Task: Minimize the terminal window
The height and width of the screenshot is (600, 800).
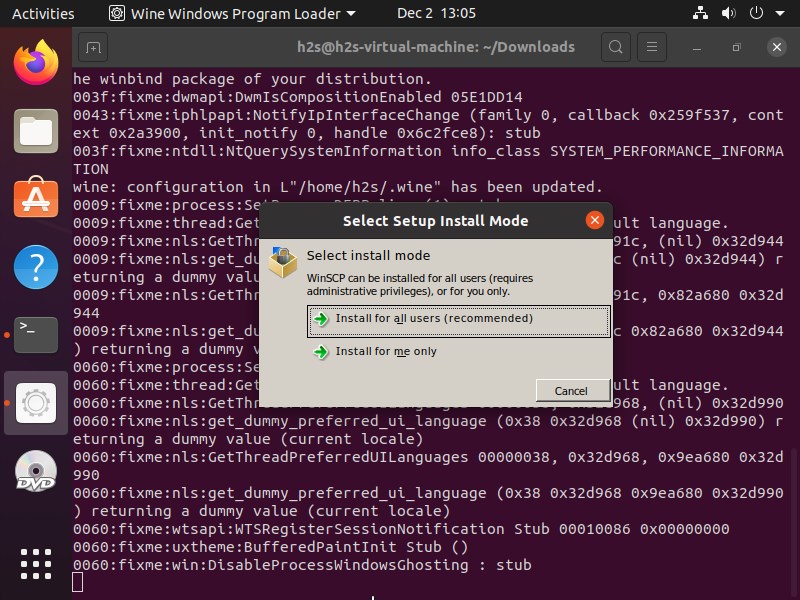Action: click(697, 47)
